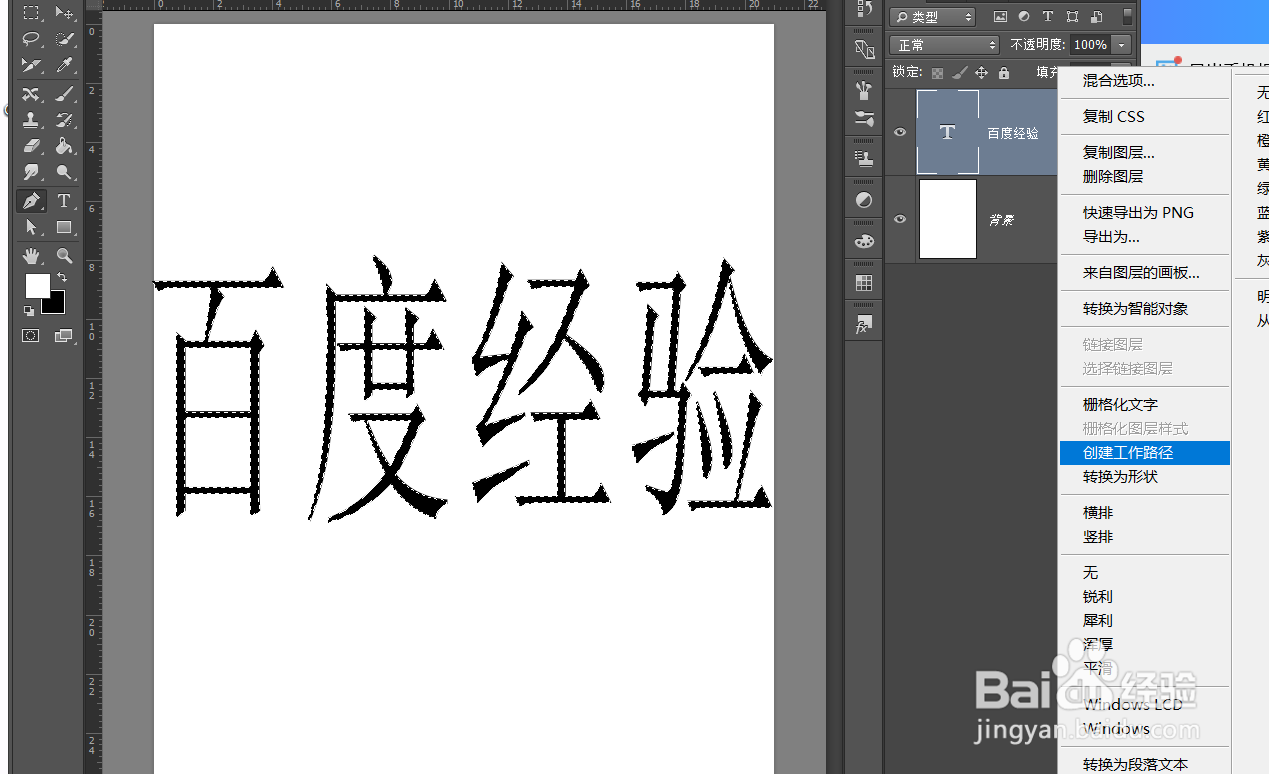Viewport: 1269px width, 774px height.
Task: Toggle layer filtering switch on or off
Action: click(x=1128, y=17)
